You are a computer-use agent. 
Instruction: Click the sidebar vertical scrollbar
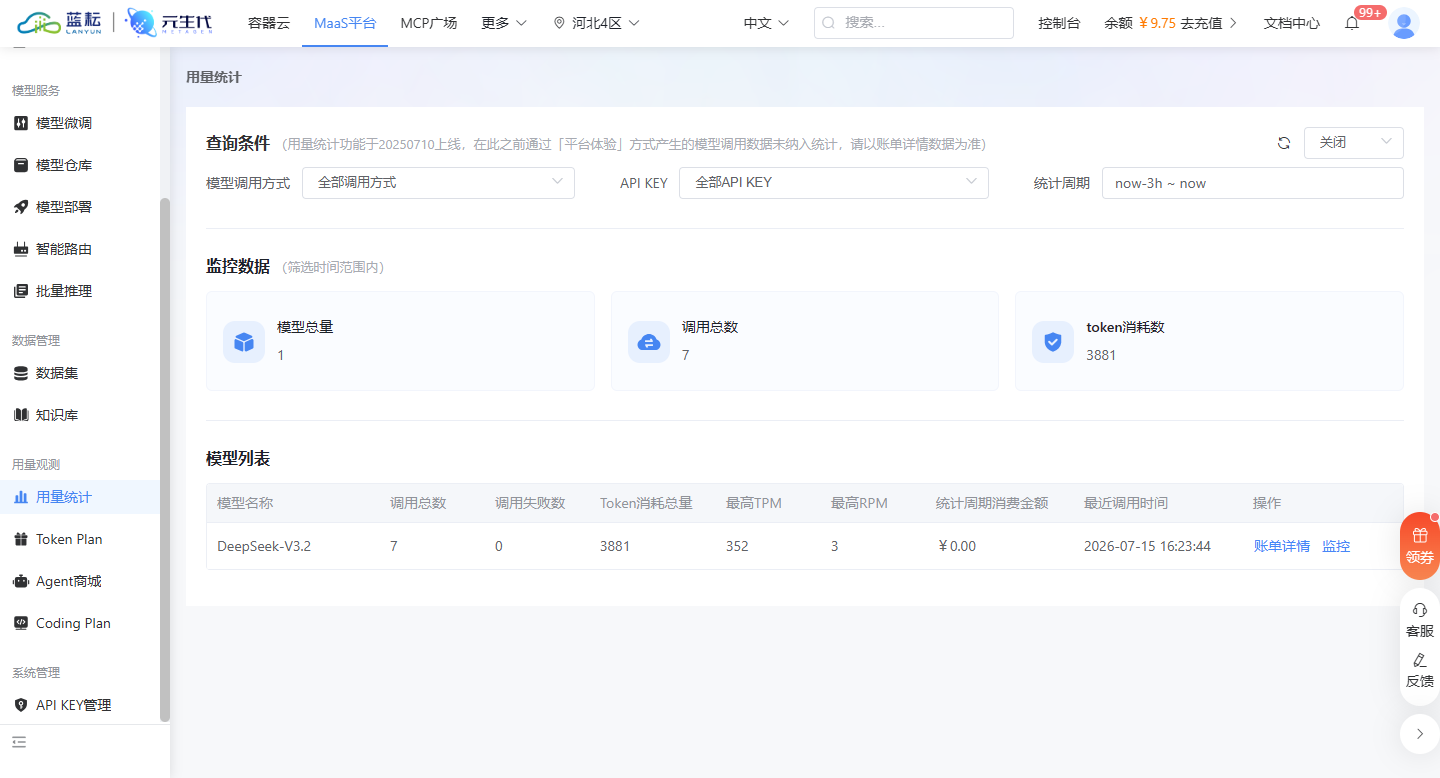coord(165,460)
